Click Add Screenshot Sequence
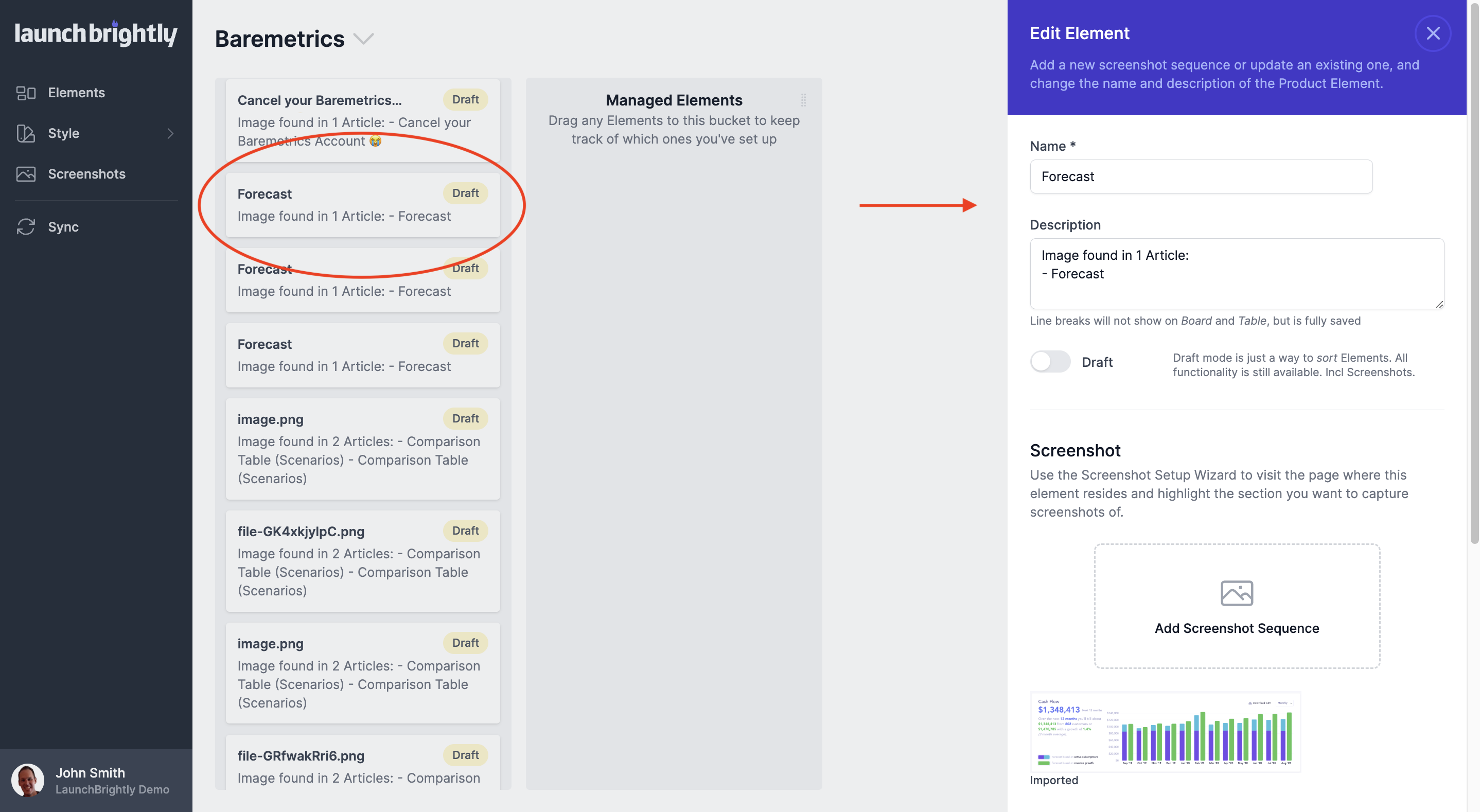The height and width of the screenshot is (812, 1480). coord(1237,628)
